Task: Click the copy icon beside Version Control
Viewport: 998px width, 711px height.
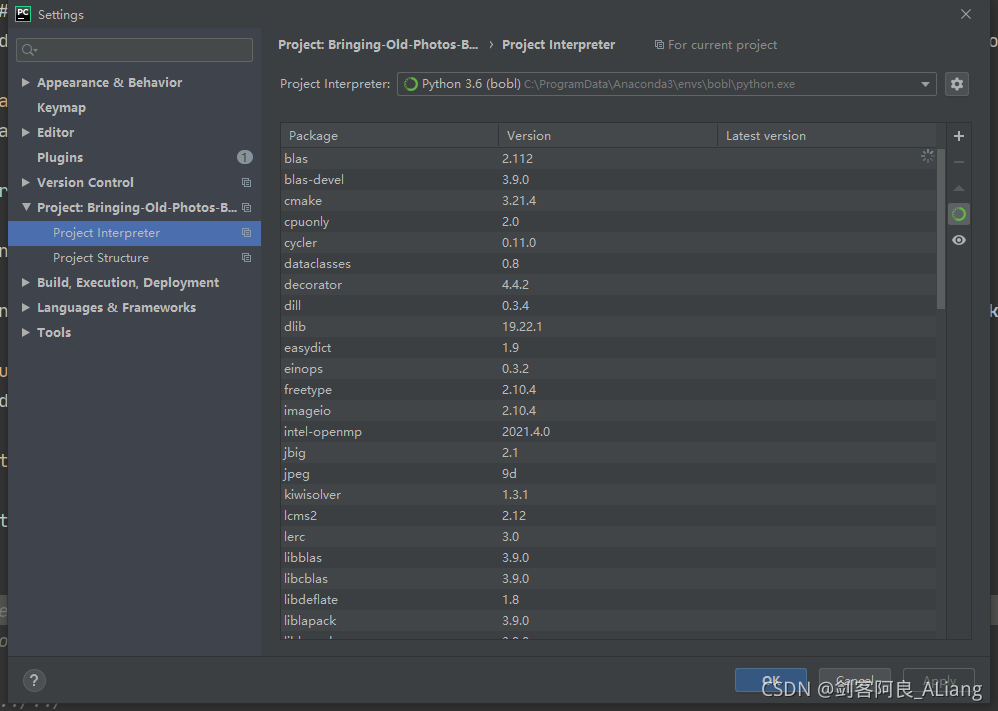Action: coord(246,183)
